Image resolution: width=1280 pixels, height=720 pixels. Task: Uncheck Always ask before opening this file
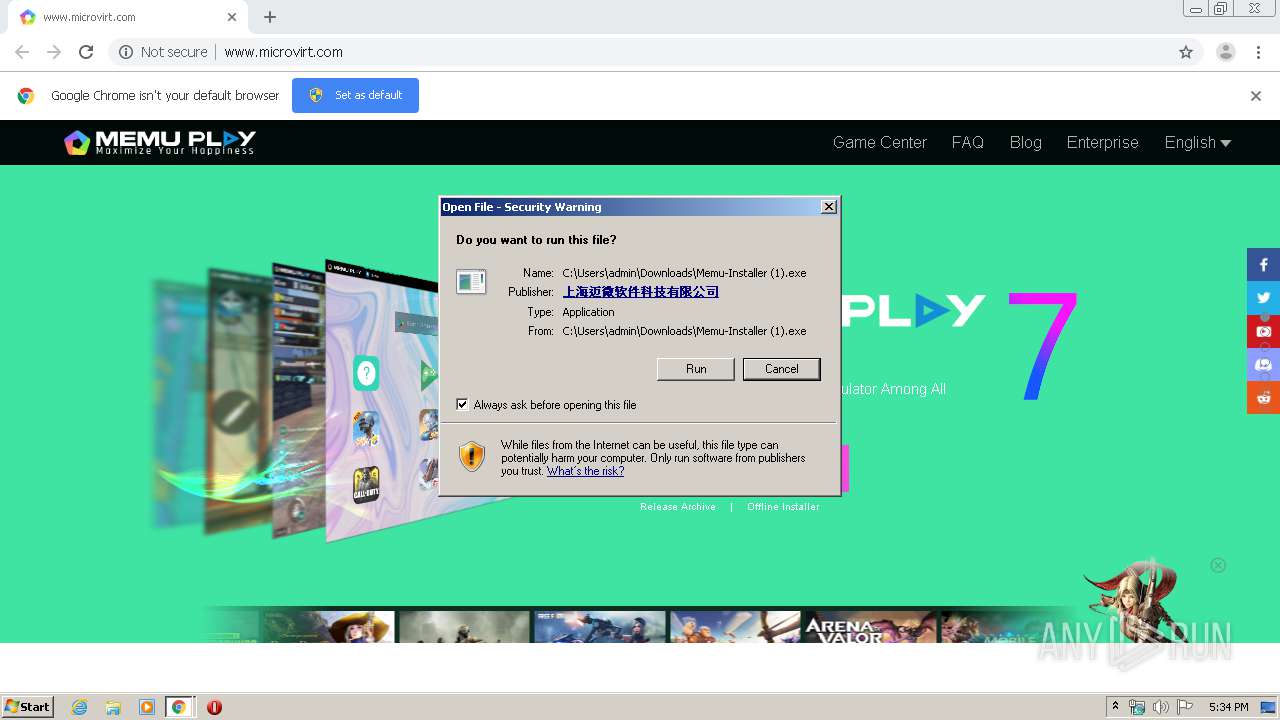[x=462, y=404]
